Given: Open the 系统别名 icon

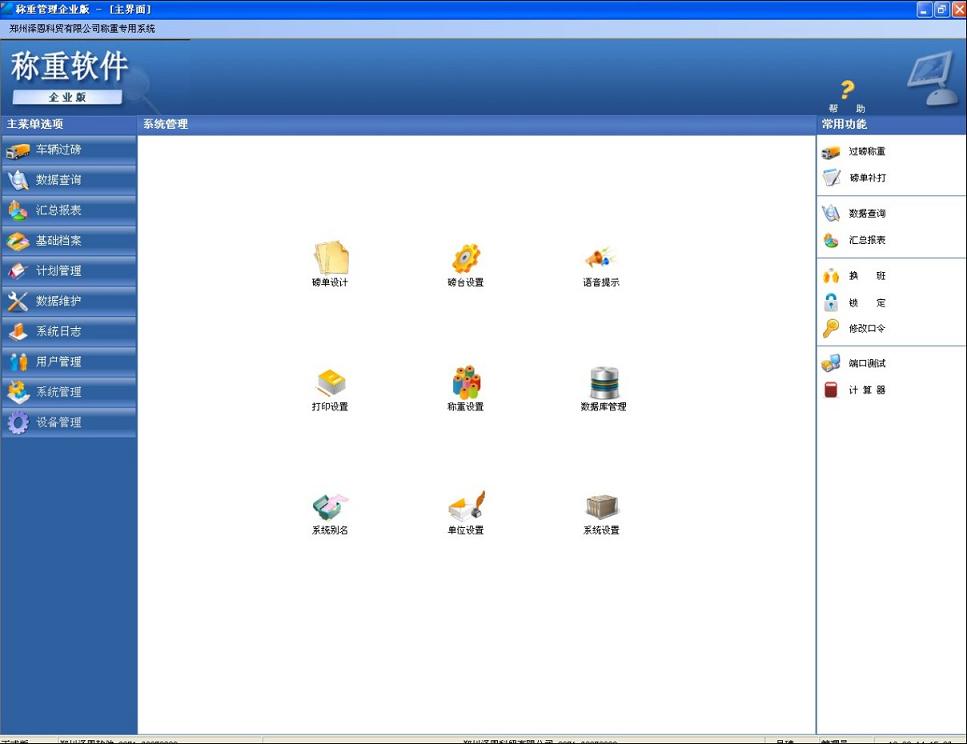Looking at the screenshot, I should point(330,507).
